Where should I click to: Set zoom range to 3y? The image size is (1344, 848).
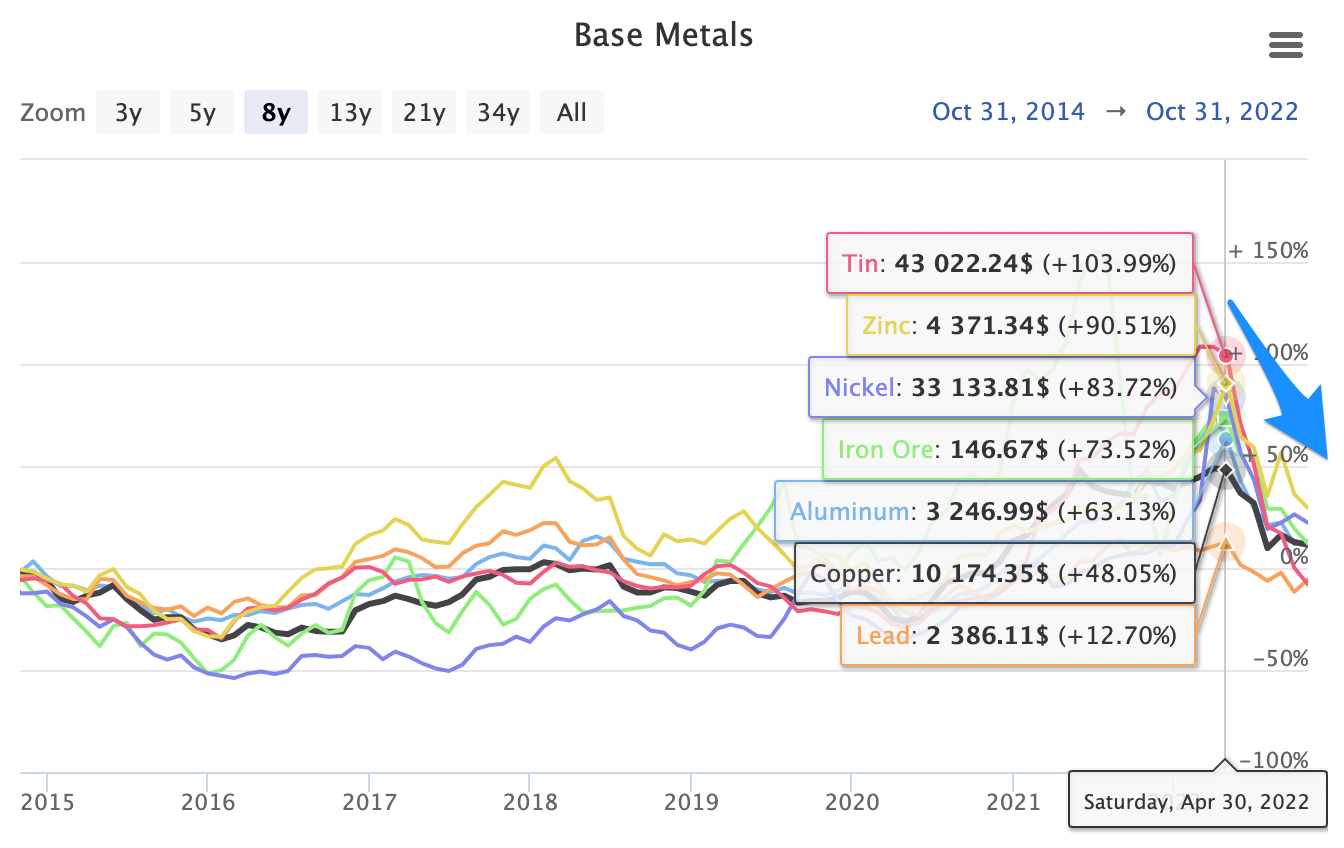[128, 112]
